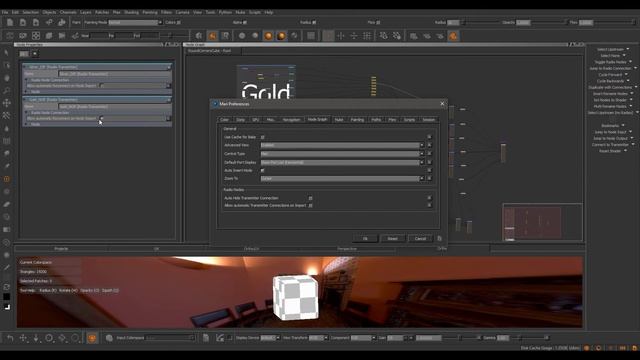Screen dimensions: 640x360
Task: Click the Cancel button in Preferences
Action: 420,238
